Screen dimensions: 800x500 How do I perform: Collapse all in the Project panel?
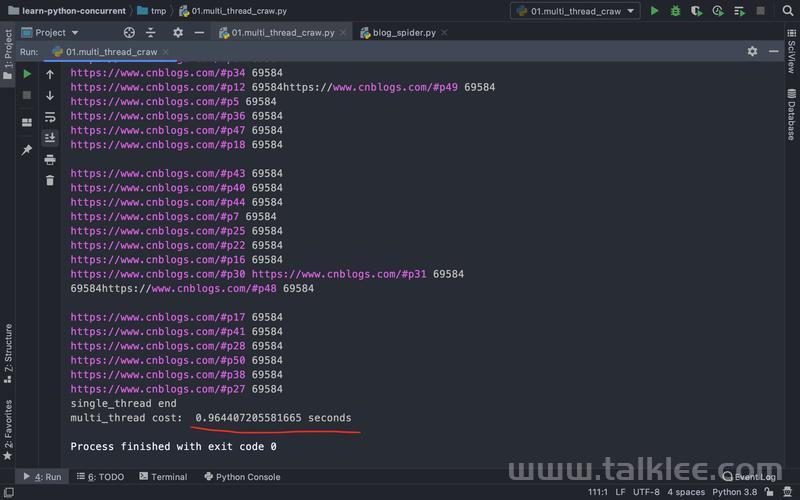[151, 33]
